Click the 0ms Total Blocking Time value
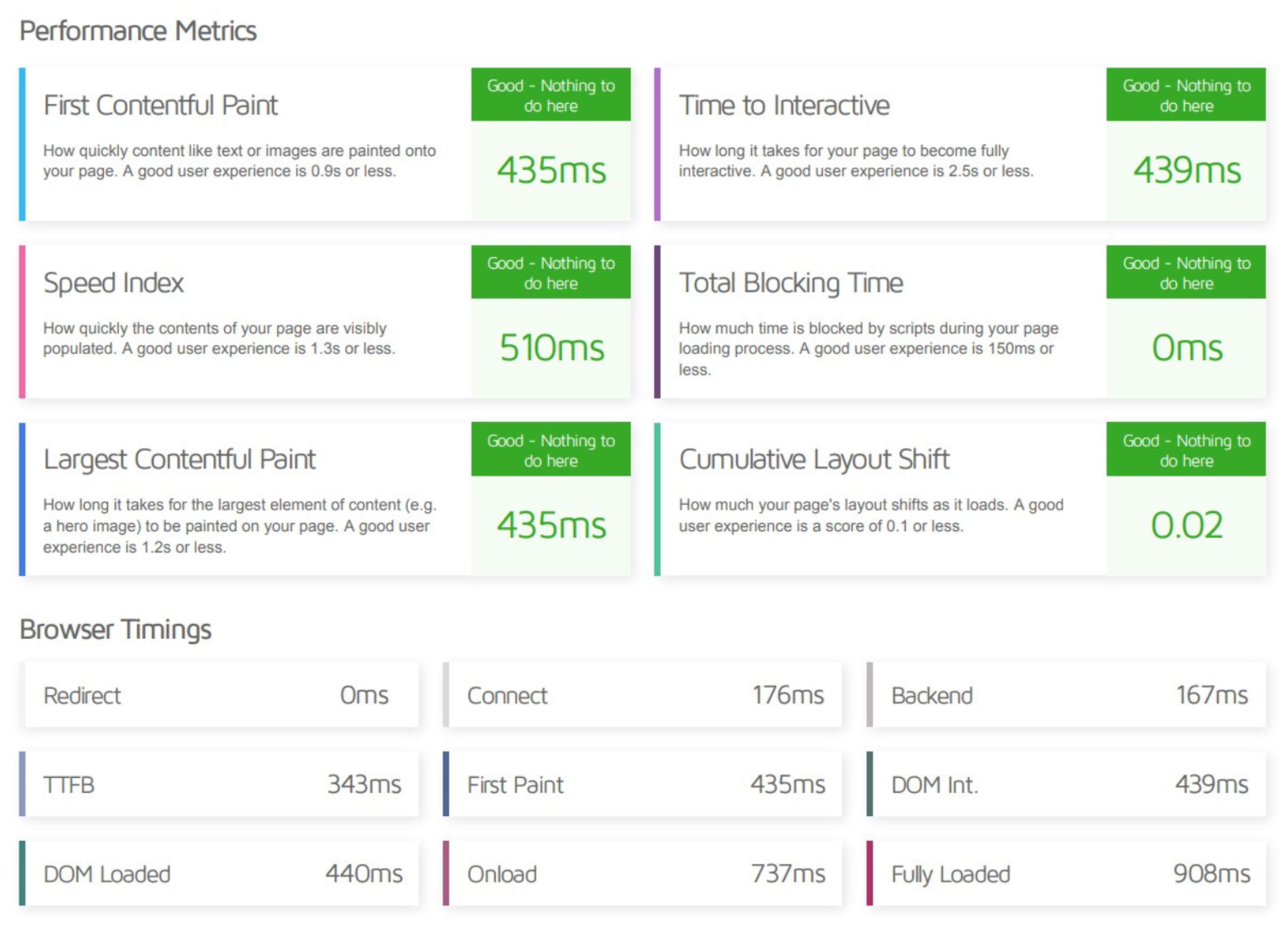Screen dimensions: 1288x934 (x=1187, y=347)
